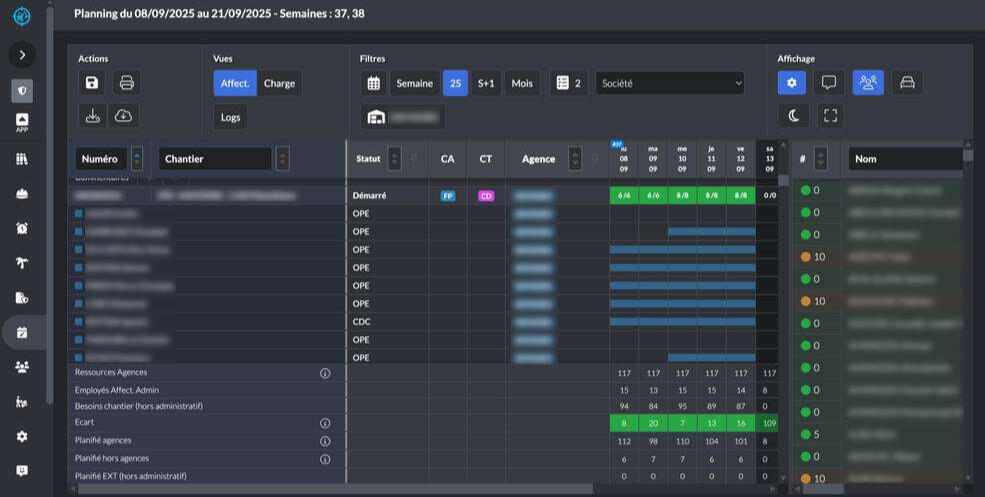Enter fullscreen mode
Screen dimensions: 985x497
(830, 116)
